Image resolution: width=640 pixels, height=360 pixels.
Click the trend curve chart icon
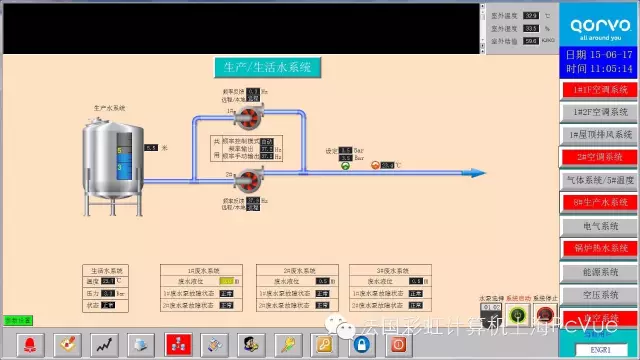[x=104, y=345]
